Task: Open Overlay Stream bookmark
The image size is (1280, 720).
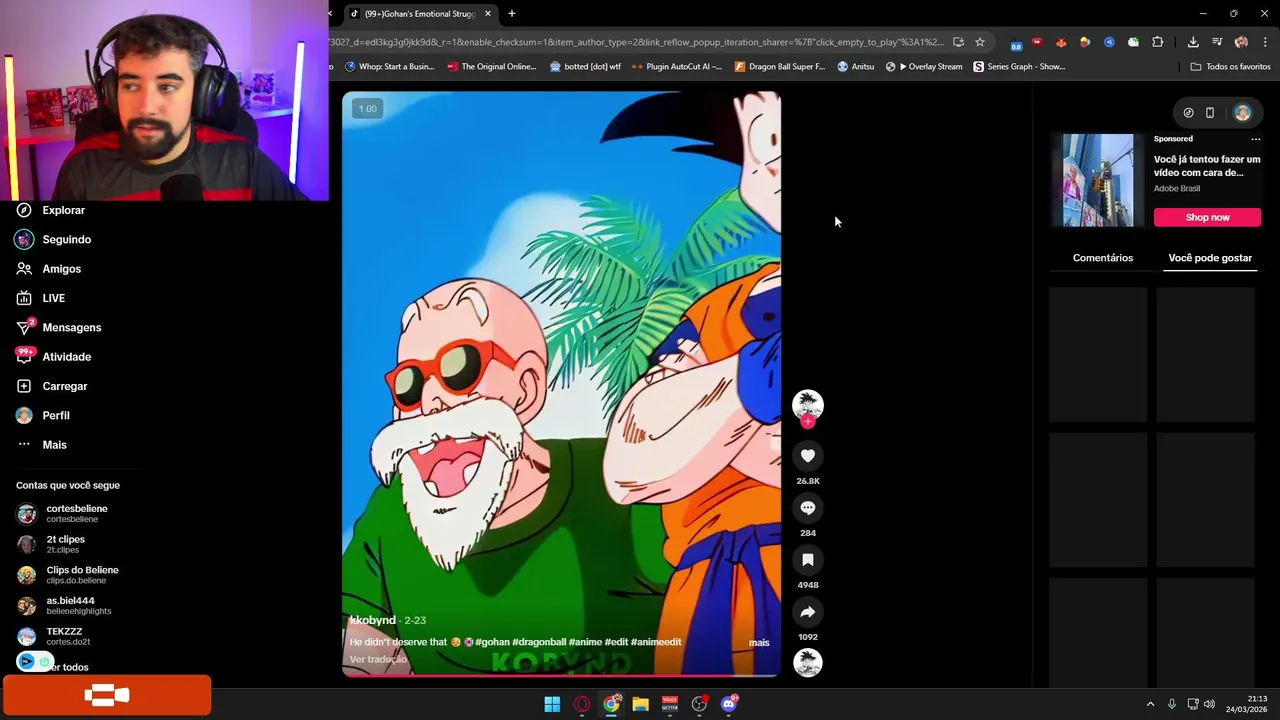Action: [923, 67]
